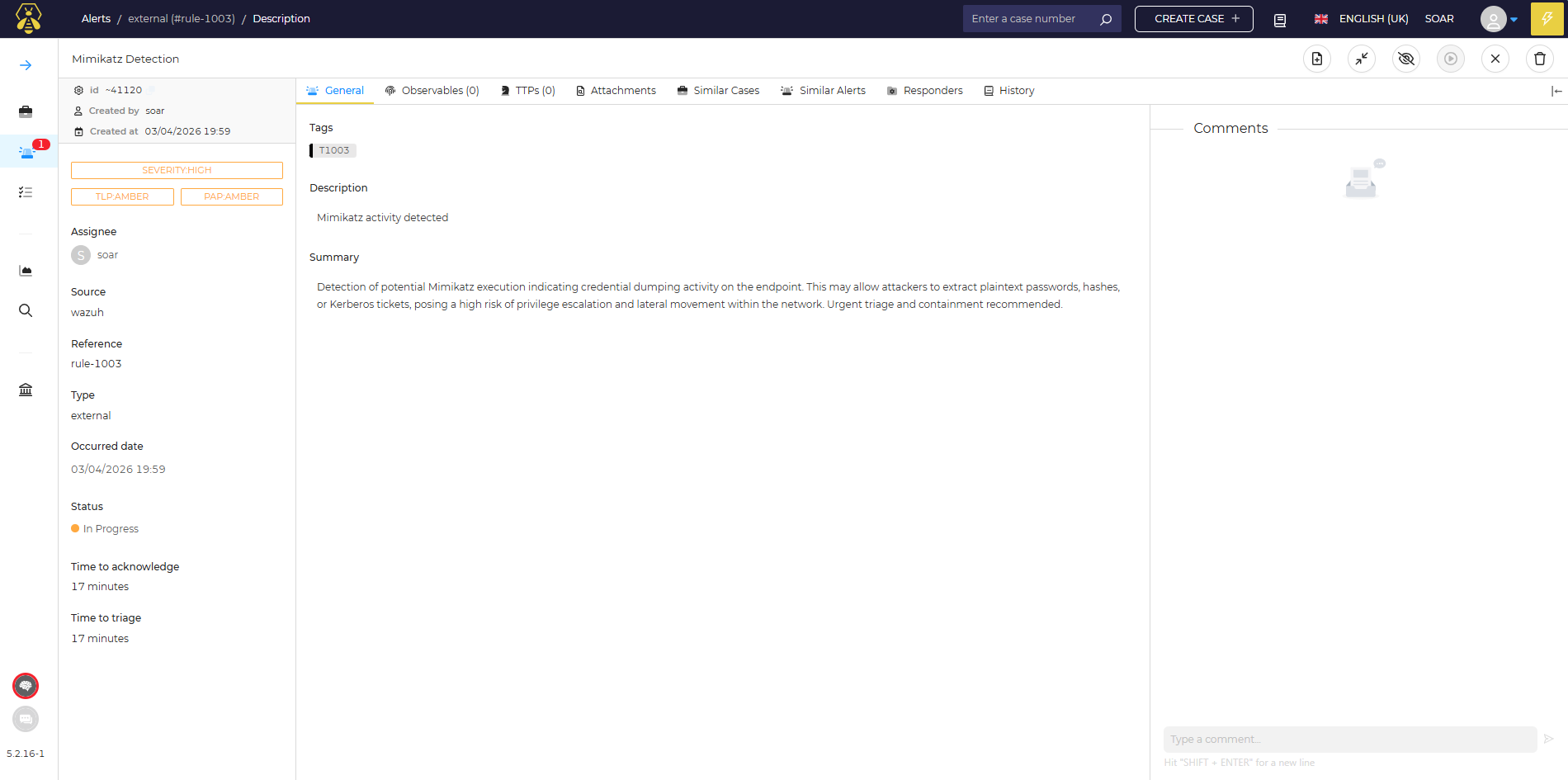Click the comment text box

click(1350, 740)
